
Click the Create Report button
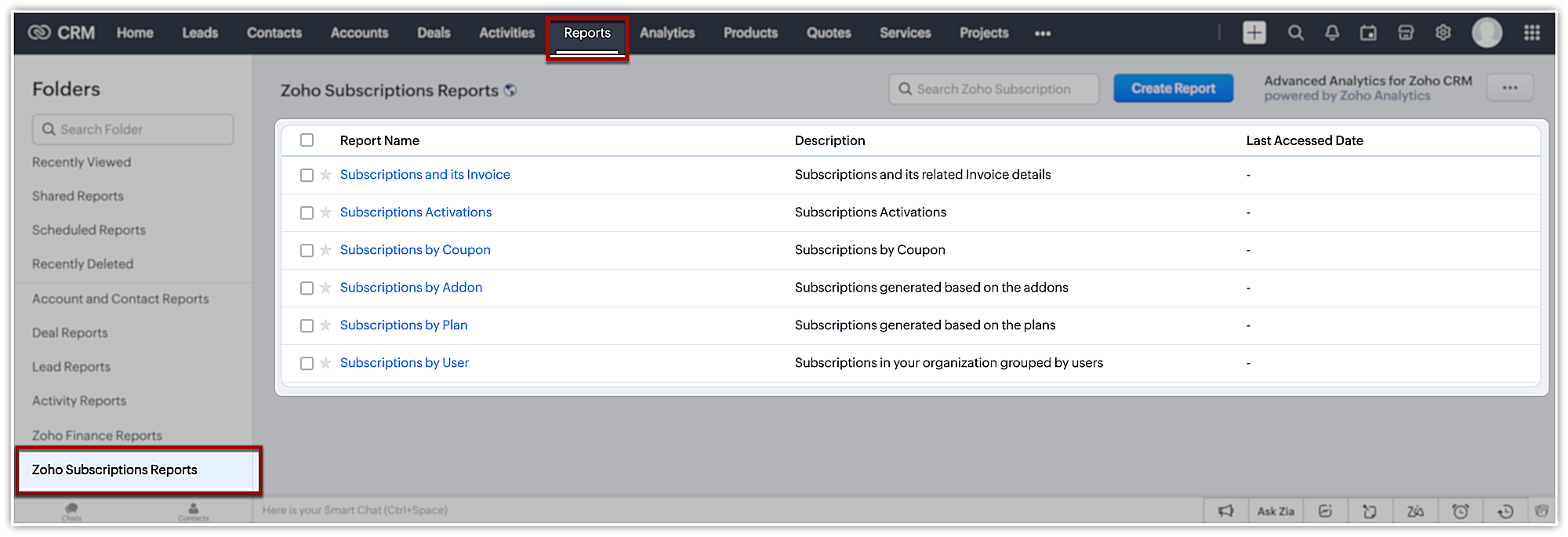pos(1173,89)
